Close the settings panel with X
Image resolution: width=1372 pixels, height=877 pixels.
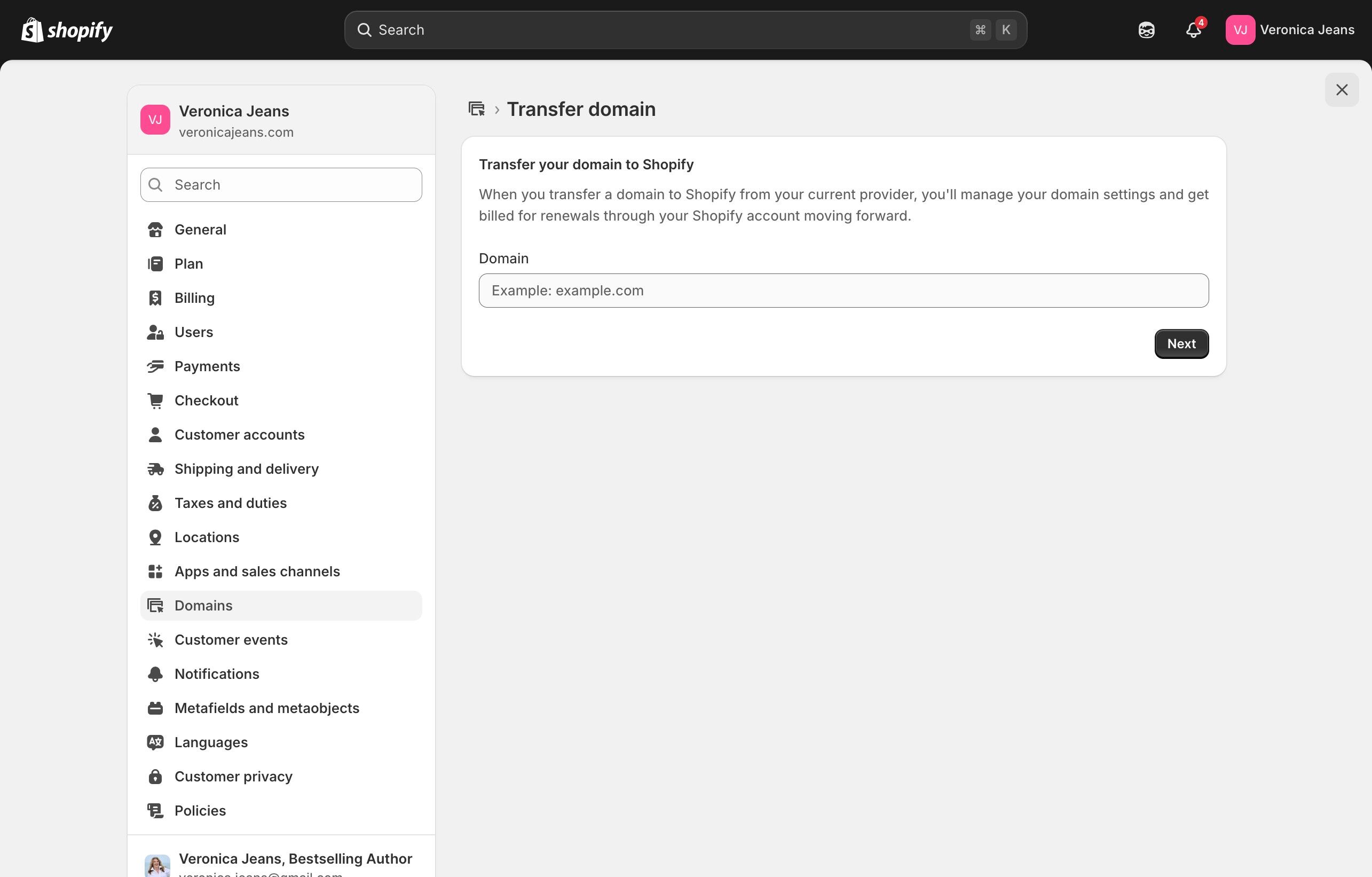click(1341, 90)
